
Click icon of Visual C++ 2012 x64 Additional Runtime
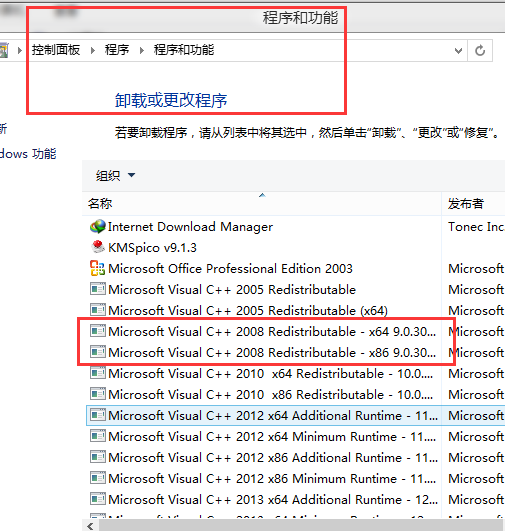point(98,415)
